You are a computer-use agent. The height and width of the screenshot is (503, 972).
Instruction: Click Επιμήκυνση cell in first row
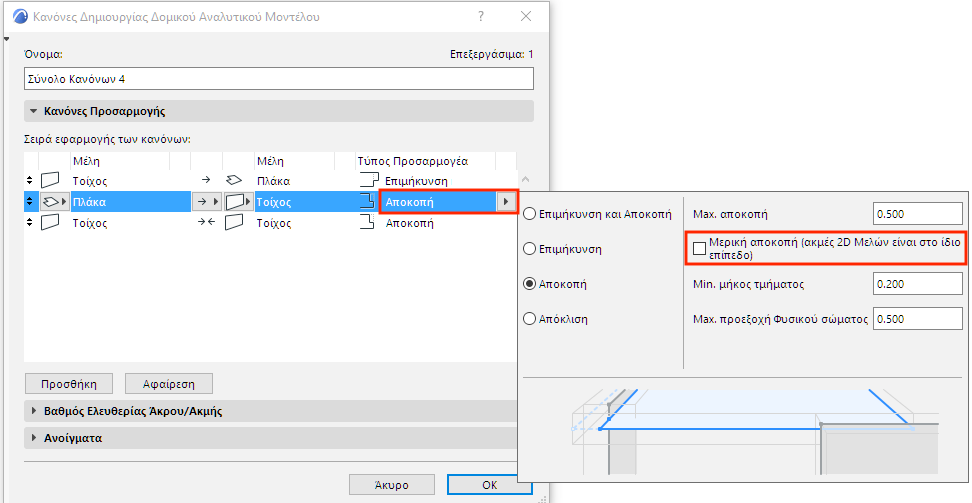[x=416, y=181]
